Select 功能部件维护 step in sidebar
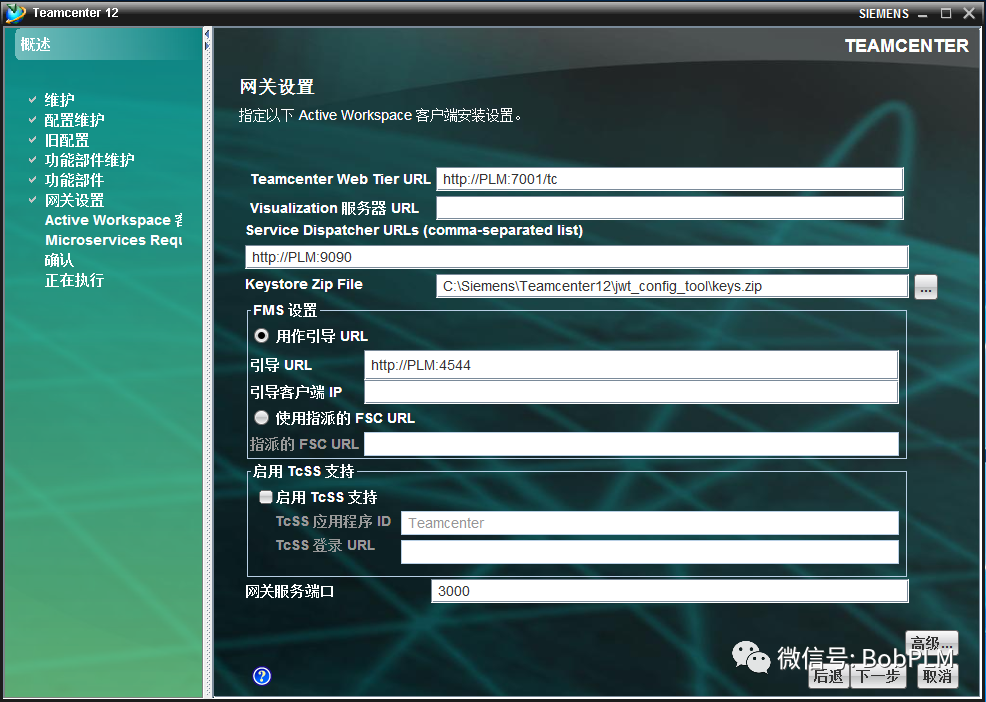986x702 pixels. (x=89, y=160)
